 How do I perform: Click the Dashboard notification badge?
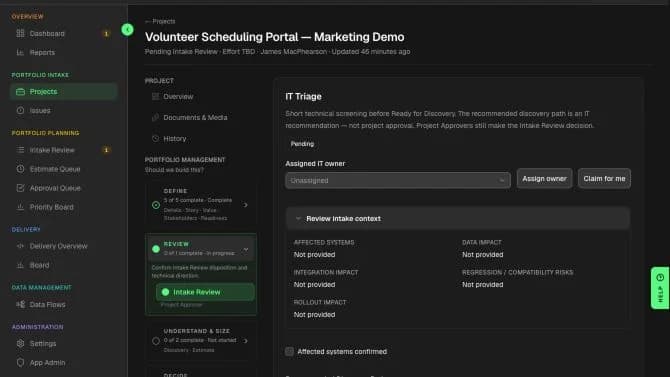(106, 33)
